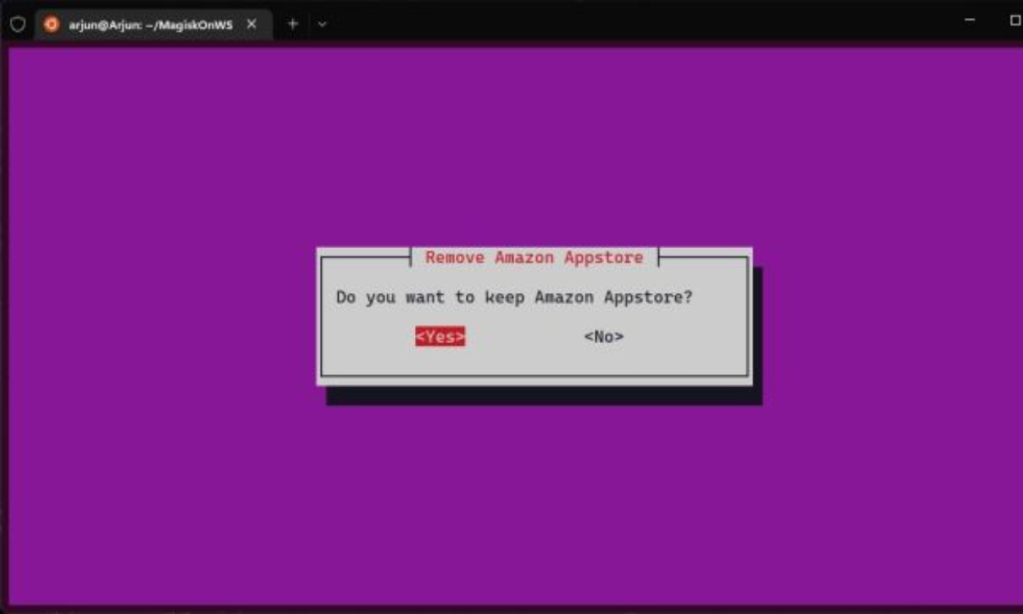Close the arjun@Arjun terminal tab

point(252,24)
